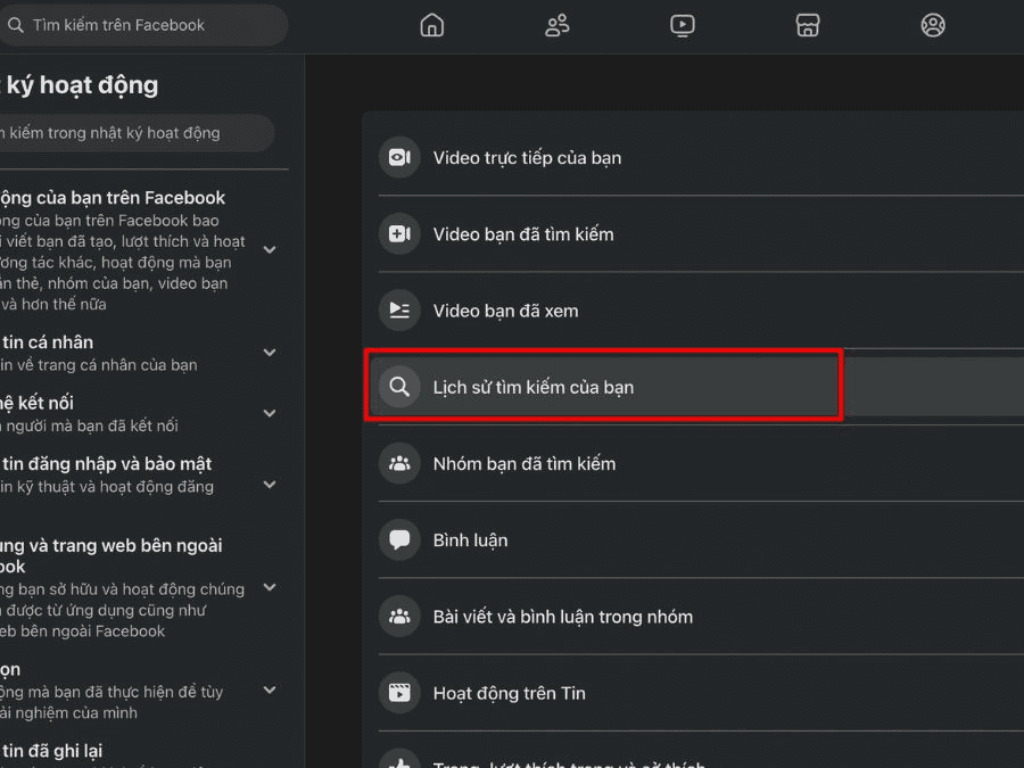Click the Home icon in top navigation
The height and width of the screenshot is (768, 1024).
click(x=432, y=25)
